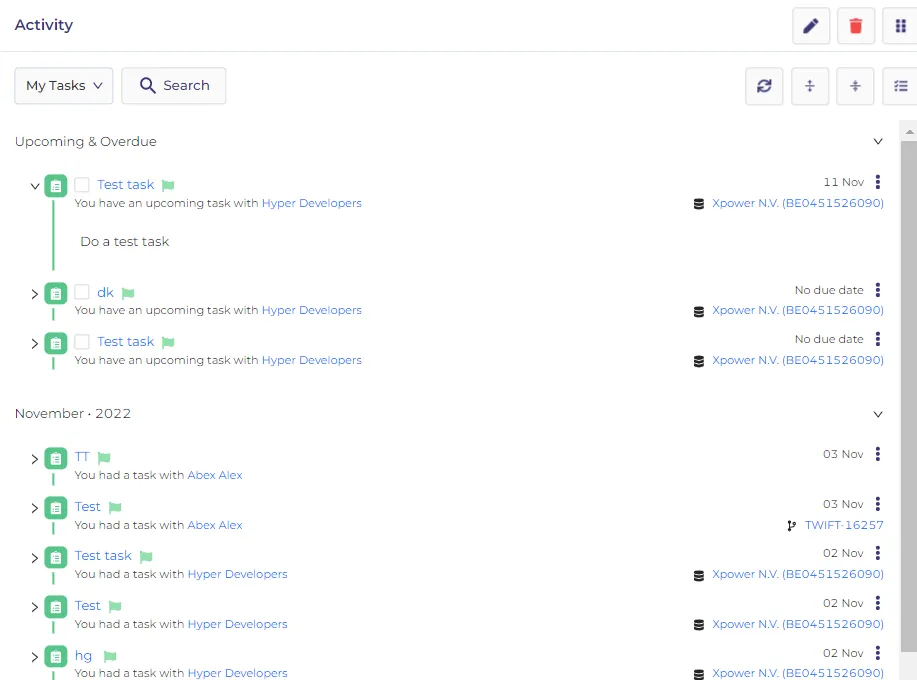
Task: Click the checklist icon in the toolbar
Action: (x=900, y=86)
